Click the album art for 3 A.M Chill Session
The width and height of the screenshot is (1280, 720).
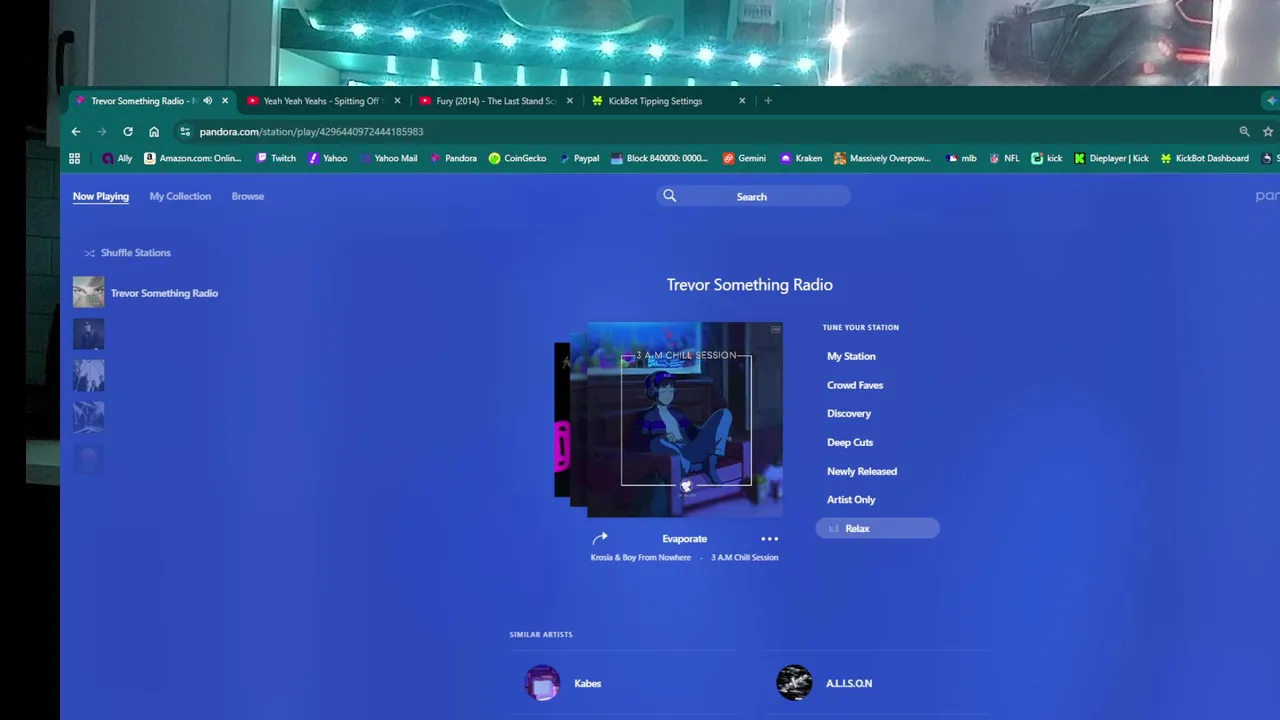click(685, 419)
